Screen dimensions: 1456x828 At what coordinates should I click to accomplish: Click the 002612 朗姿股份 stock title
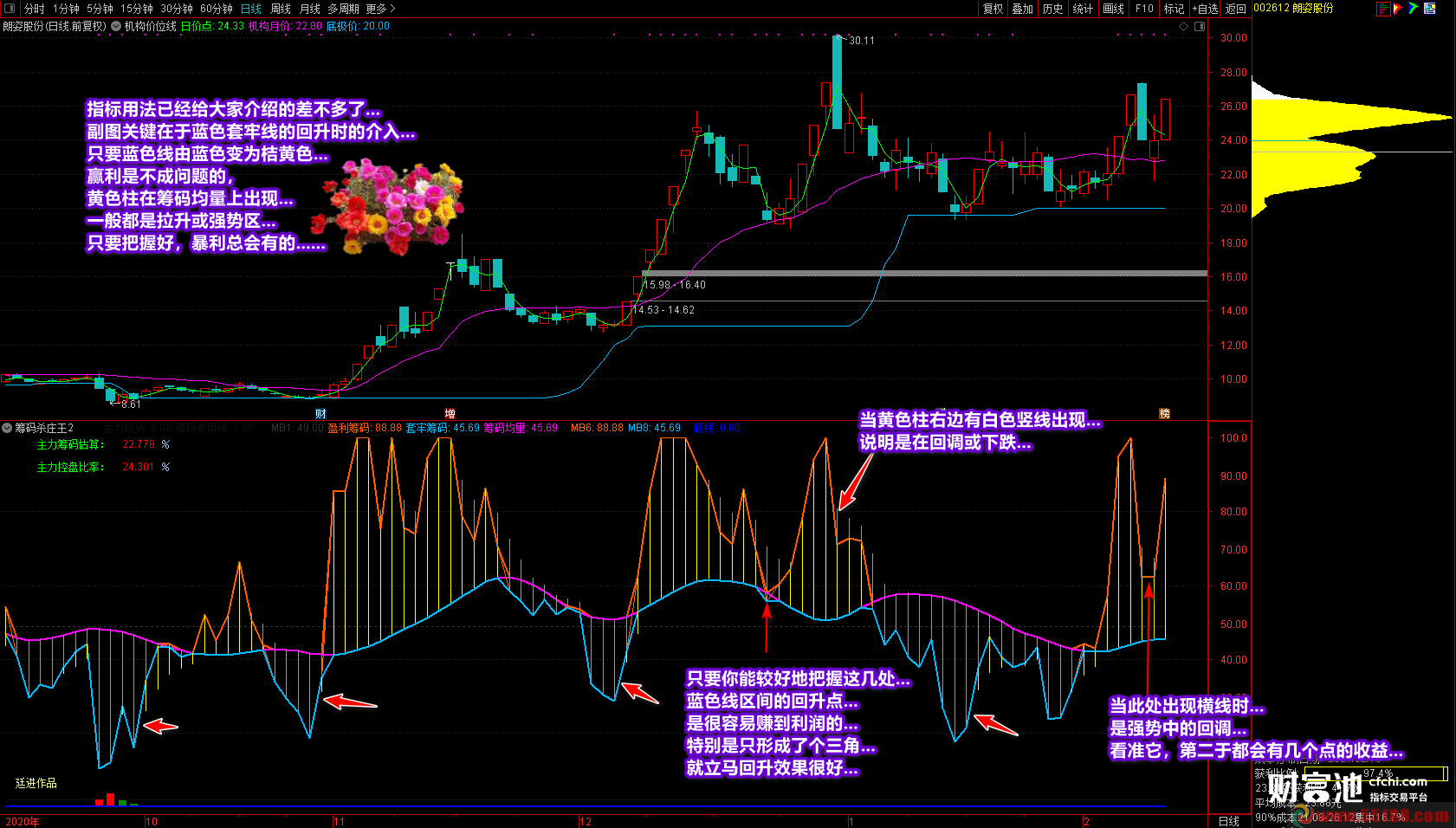pyautogui.click(x=1293, y=8)
